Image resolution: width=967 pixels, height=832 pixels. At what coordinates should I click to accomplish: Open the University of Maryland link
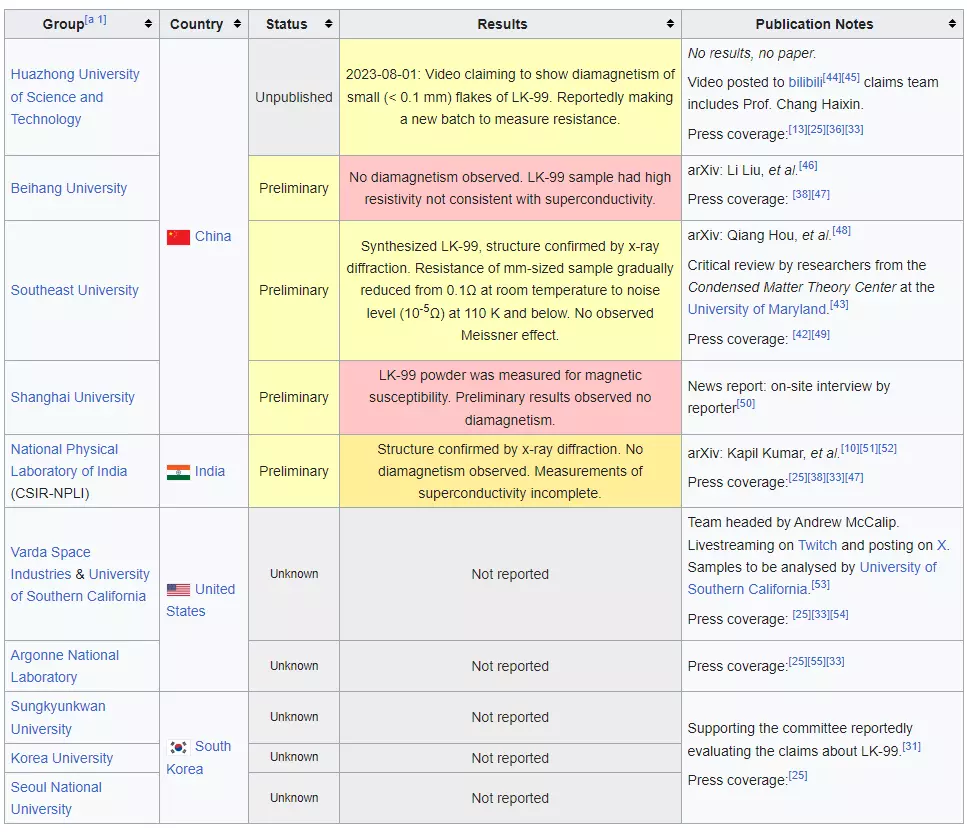click(x=758, y=309)
